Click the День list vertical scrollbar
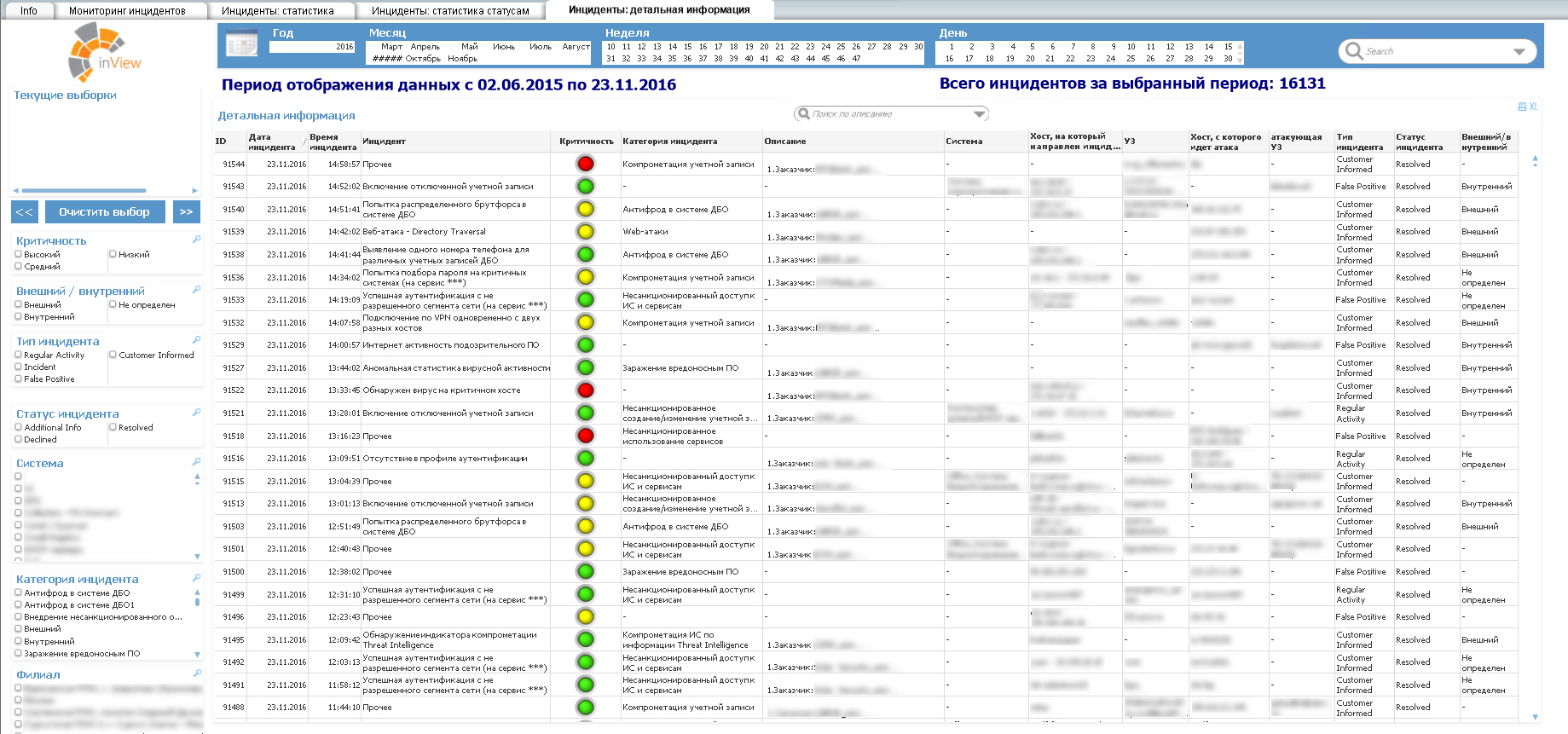Screen dimensions: 1568x734 pyautogui.click(x=1240, y=53)
